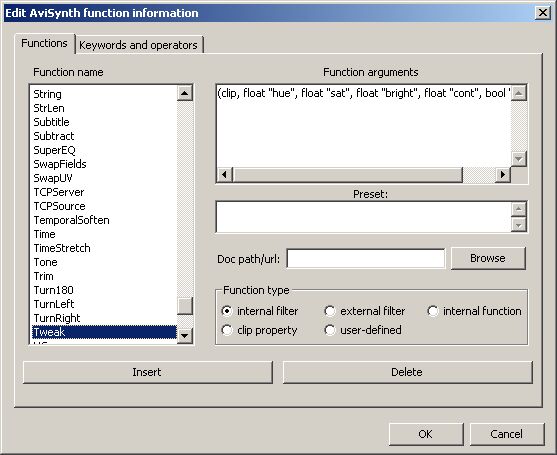The image size is (557, 455).
Task: Click the arguments box up scroll arrow
Action: (x=519, y=93)
